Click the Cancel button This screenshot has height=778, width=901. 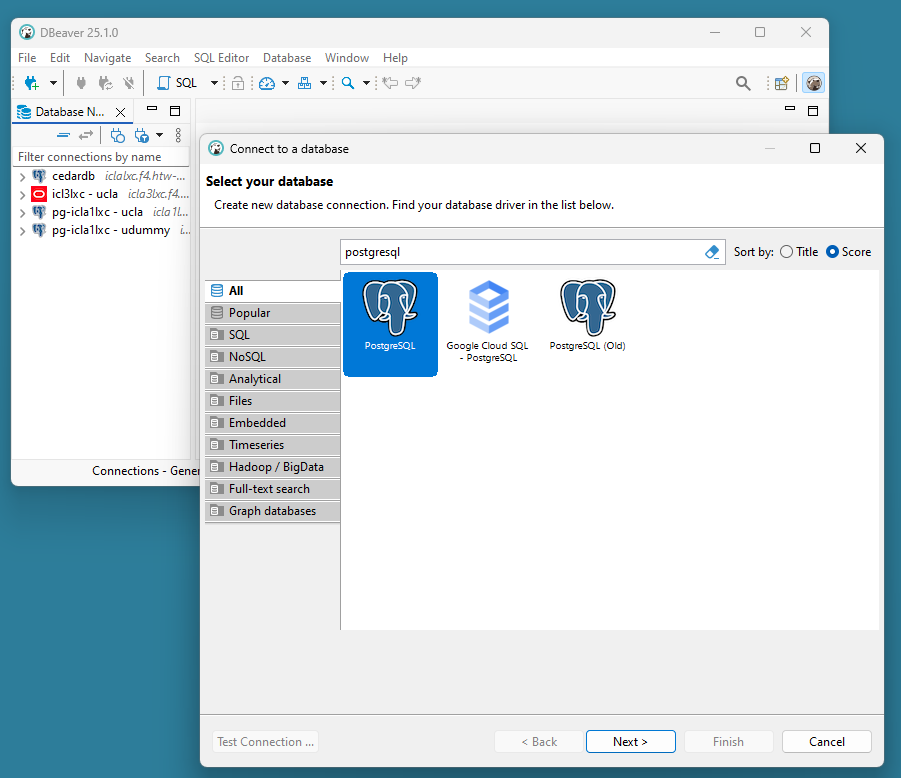[826, 742]
